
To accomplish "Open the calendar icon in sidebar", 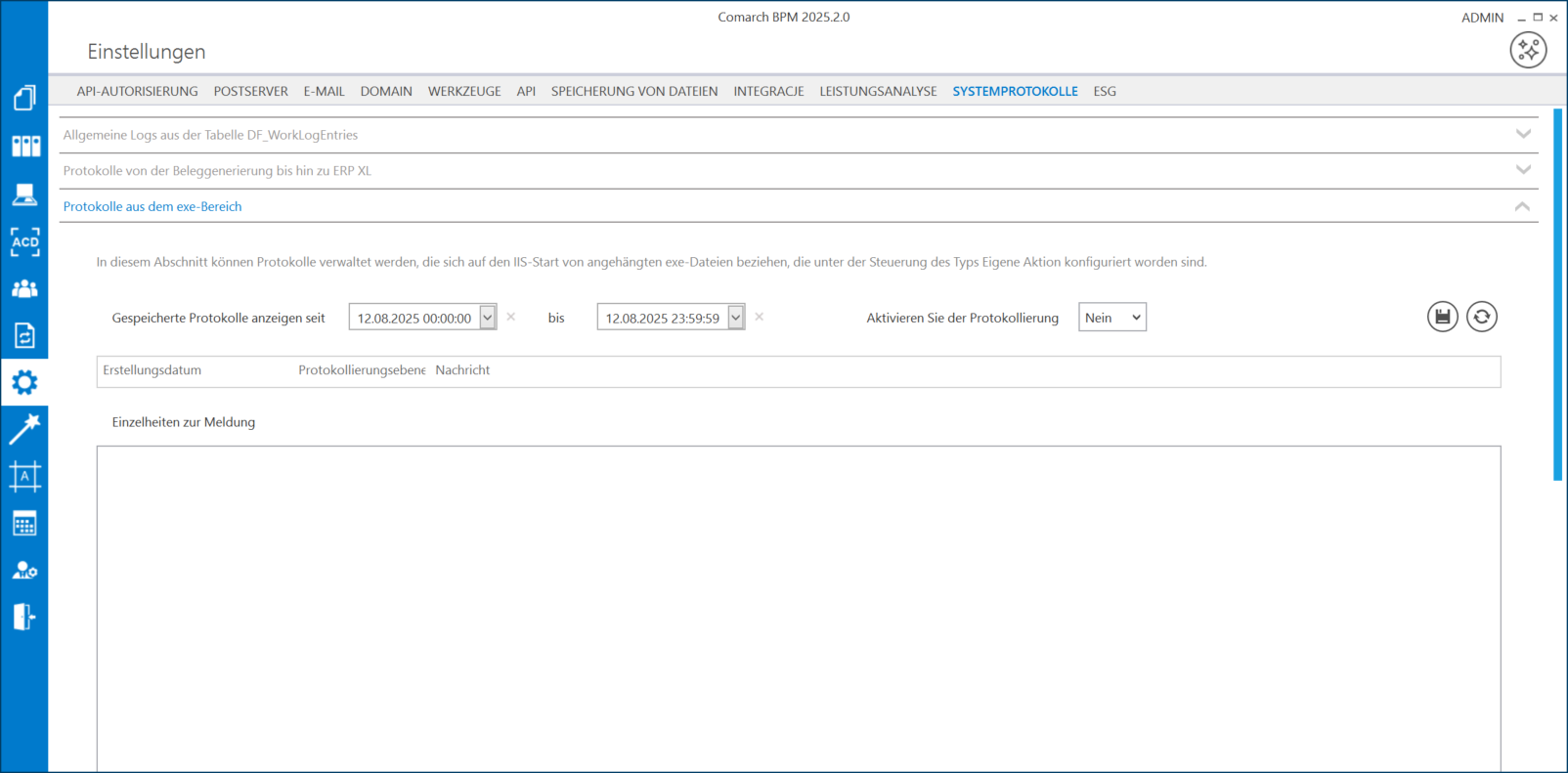I will point(25,524).
